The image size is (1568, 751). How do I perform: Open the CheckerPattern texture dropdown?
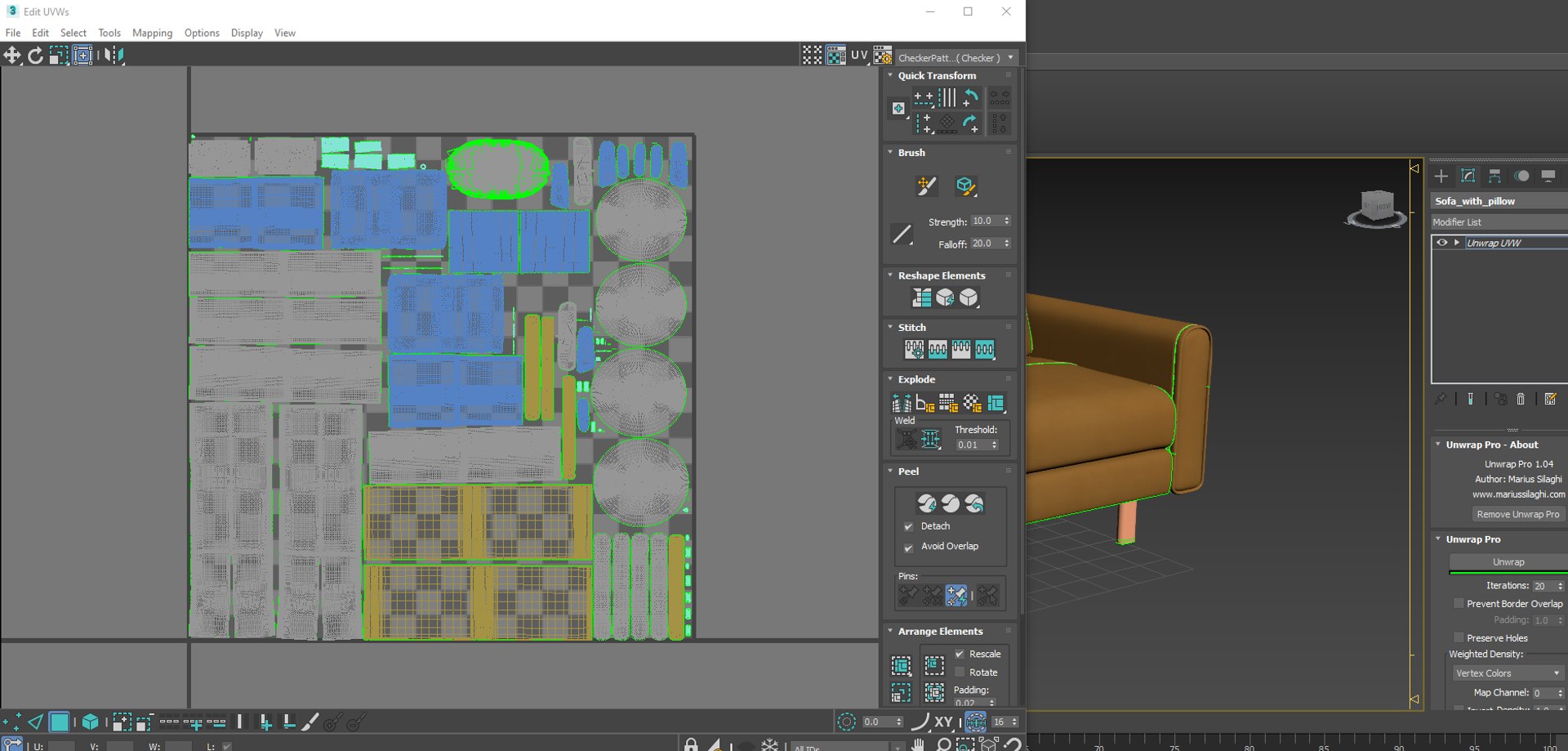957,58
